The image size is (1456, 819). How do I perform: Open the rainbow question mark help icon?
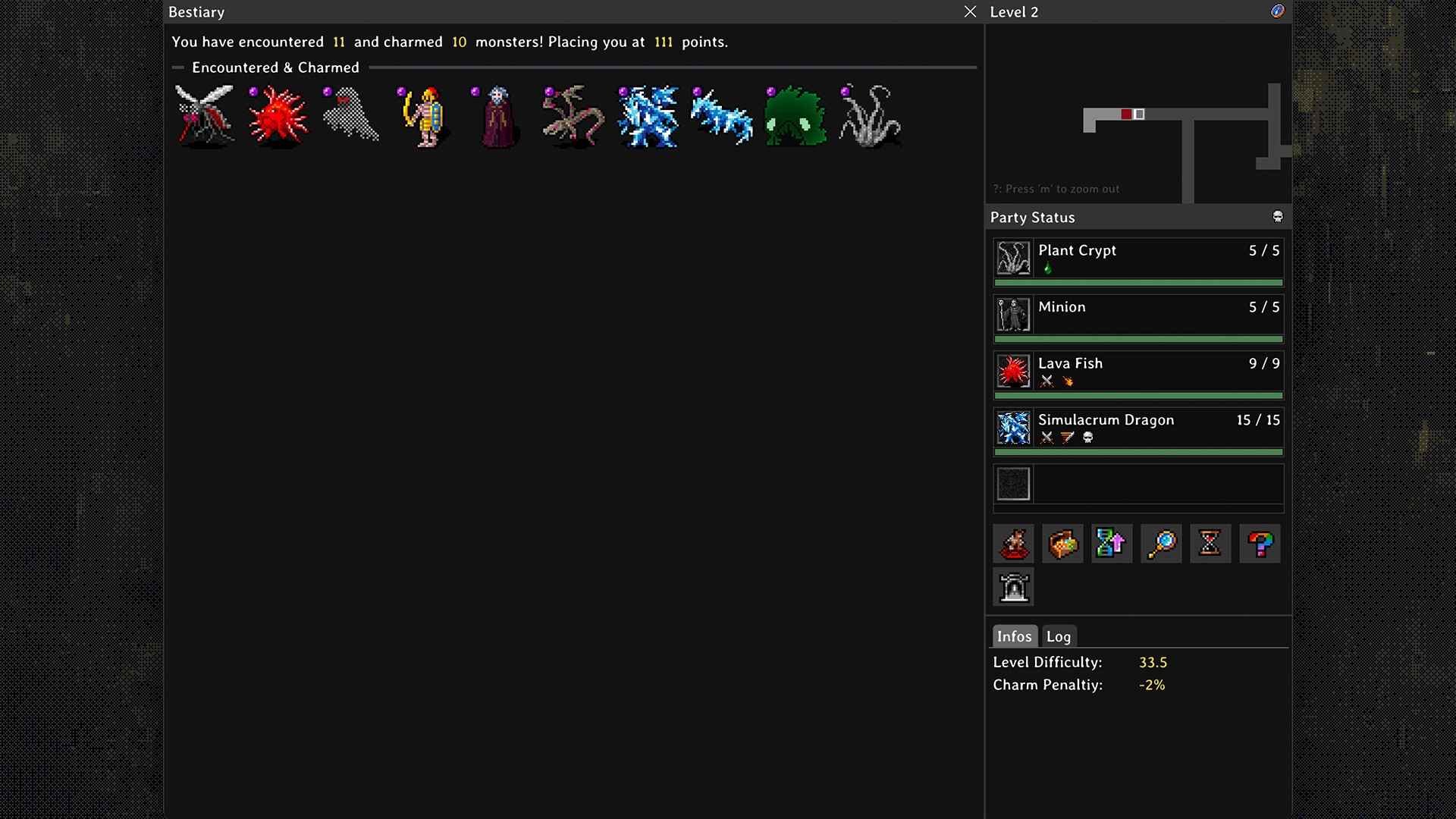tap(1260, 544)
